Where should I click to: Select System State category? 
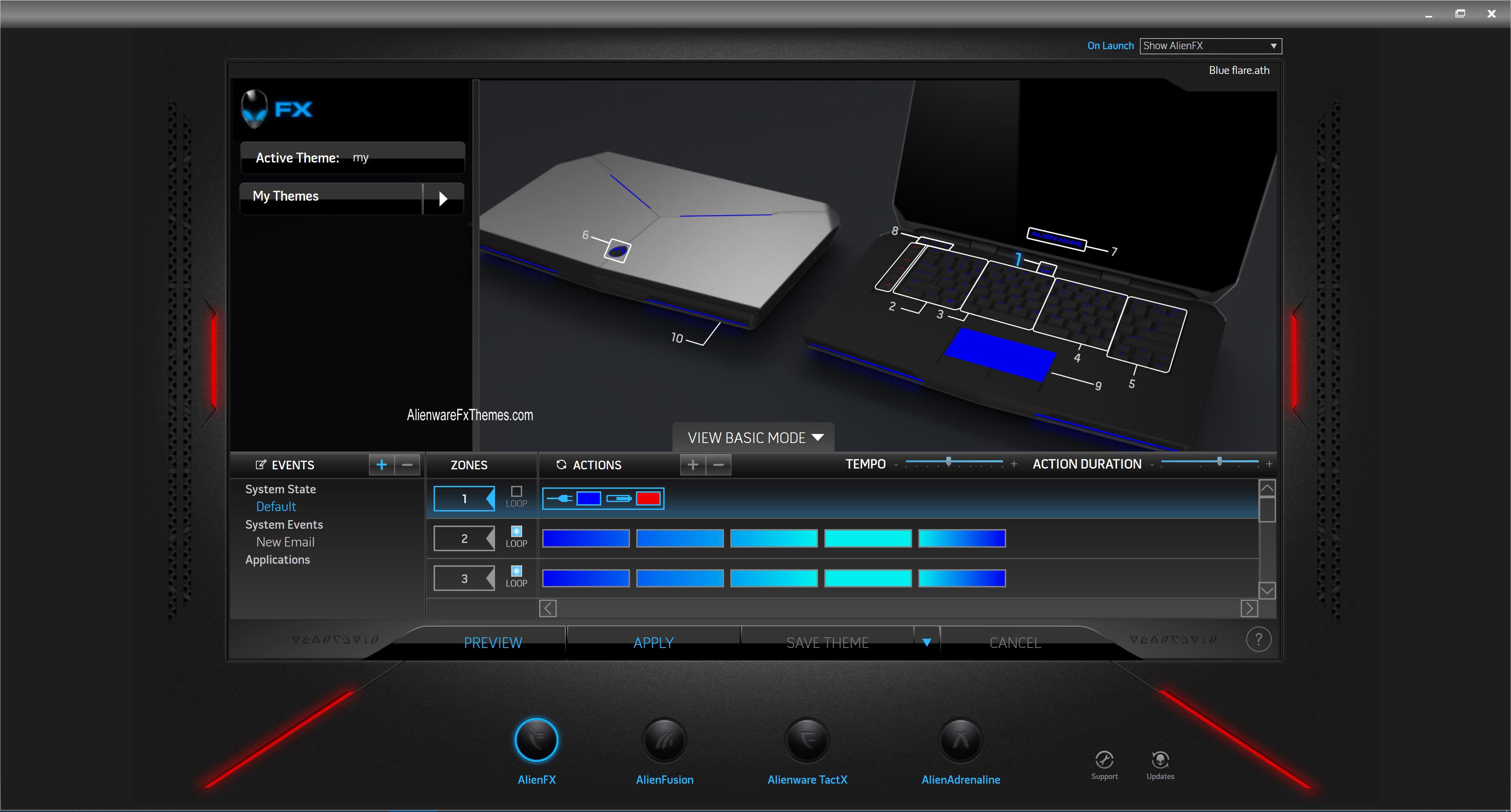pos(281,489)
